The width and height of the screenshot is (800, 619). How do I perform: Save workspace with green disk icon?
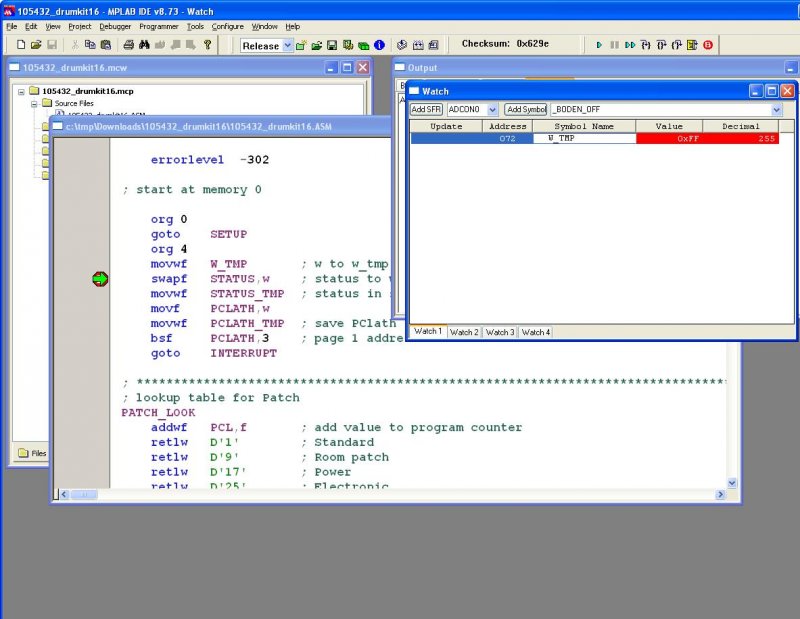pyautogui.click(x=332, y=45)
